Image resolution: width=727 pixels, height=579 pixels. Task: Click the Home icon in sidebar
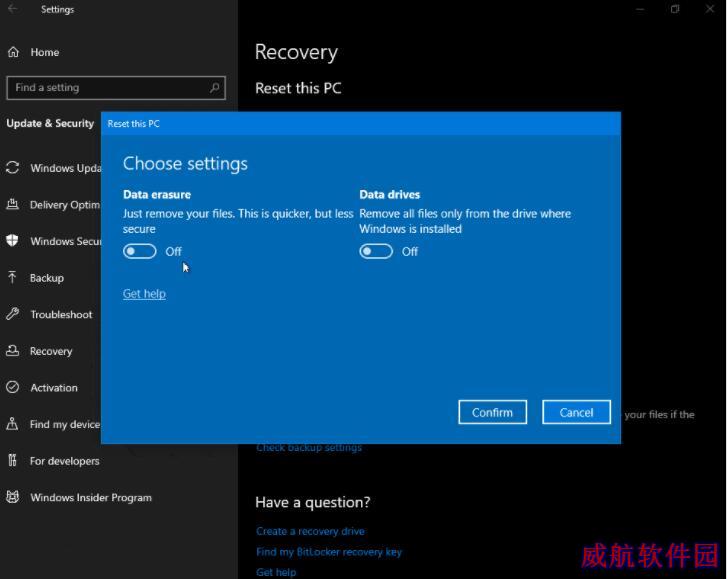[x=14, y=52]
